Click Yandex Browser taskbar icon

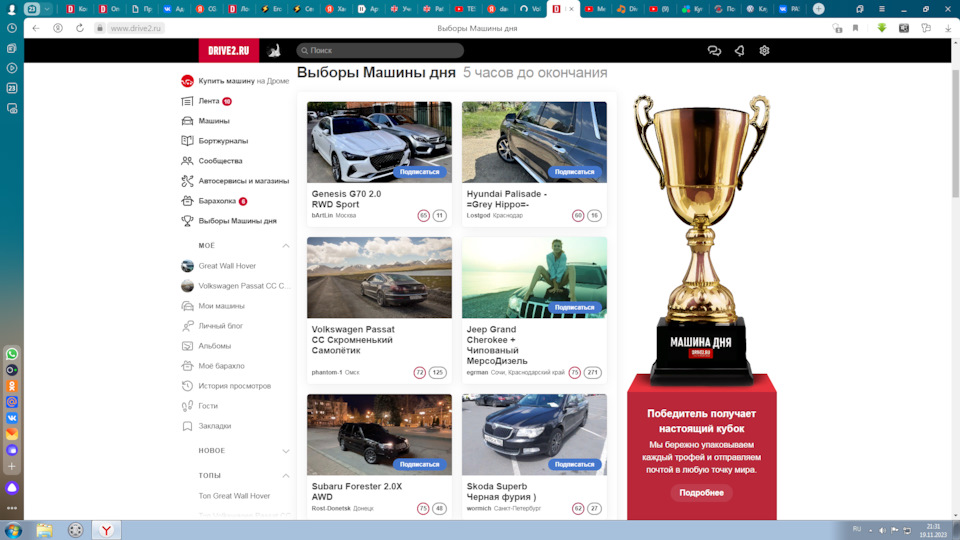(x=107, y=530)
